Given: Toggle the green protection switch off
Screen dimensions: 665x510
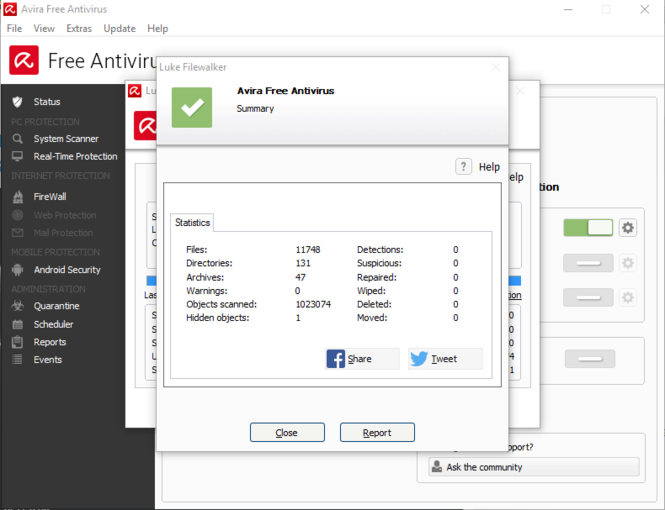Looking at the screenshot, I should [588, 228].
